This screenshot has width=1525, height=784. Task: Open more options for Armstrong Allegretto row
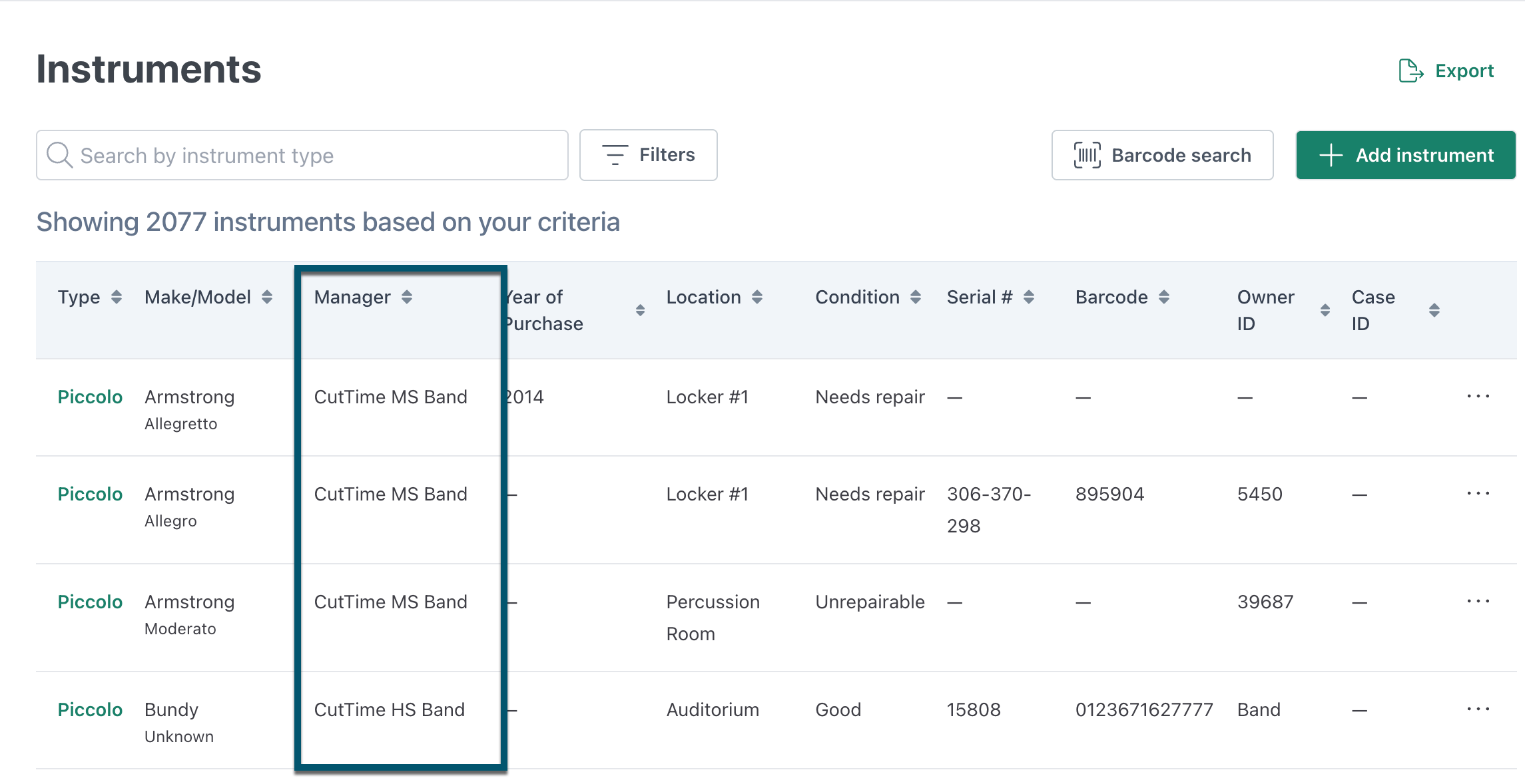(1478, 397)
